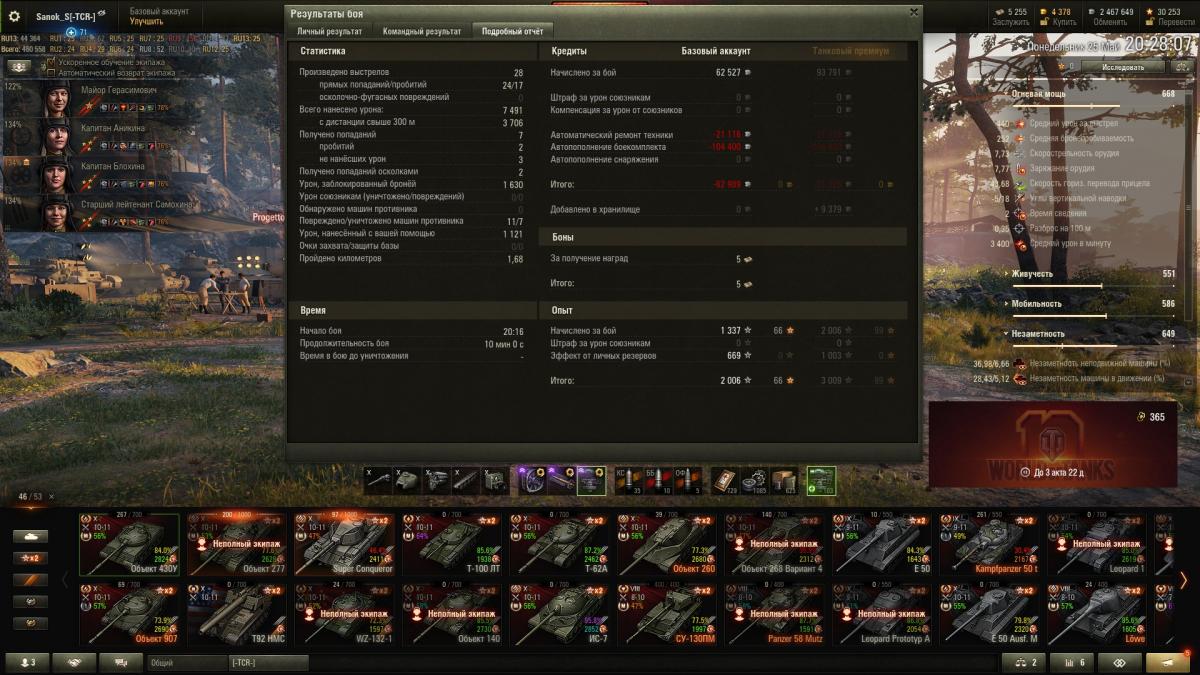Select the Т-100 ЛТ tank

click(450, 544)
